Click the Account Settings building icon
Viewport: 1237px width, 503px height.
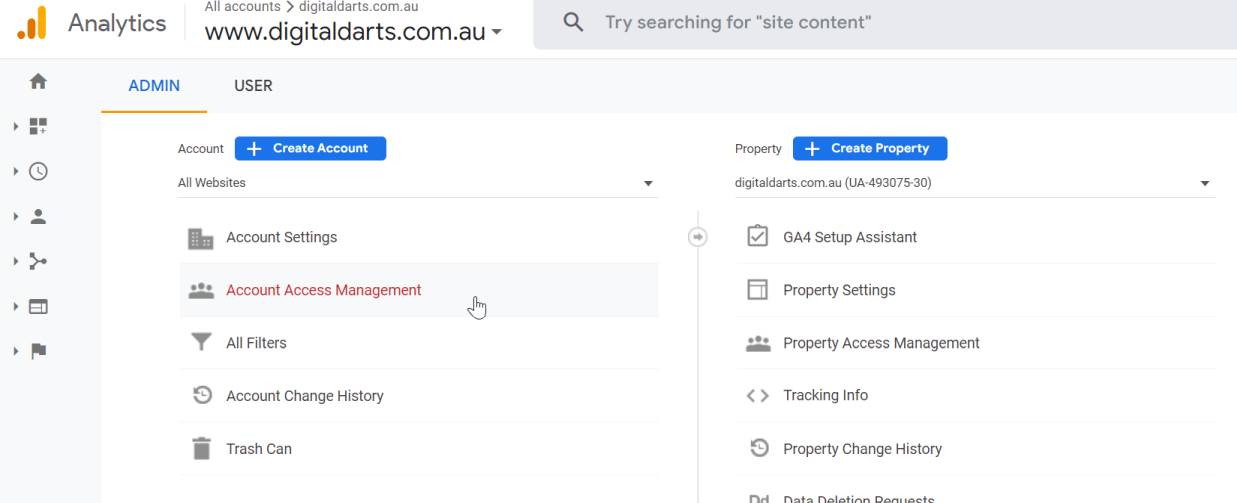pyautogui.click(x=201, y=238)
